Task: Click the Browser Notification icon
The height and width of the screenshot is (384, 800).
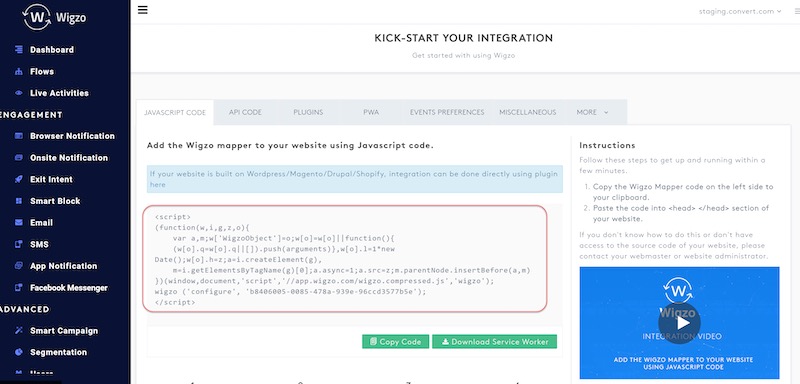Action: pyautogui.click(x=19, y=136)
